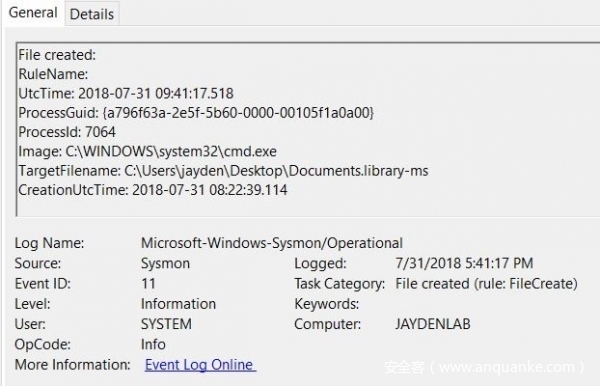The width and height of the screenshot is (600, 386).
Task: Click the CreationUtcTime line
Action: [153, 190]
